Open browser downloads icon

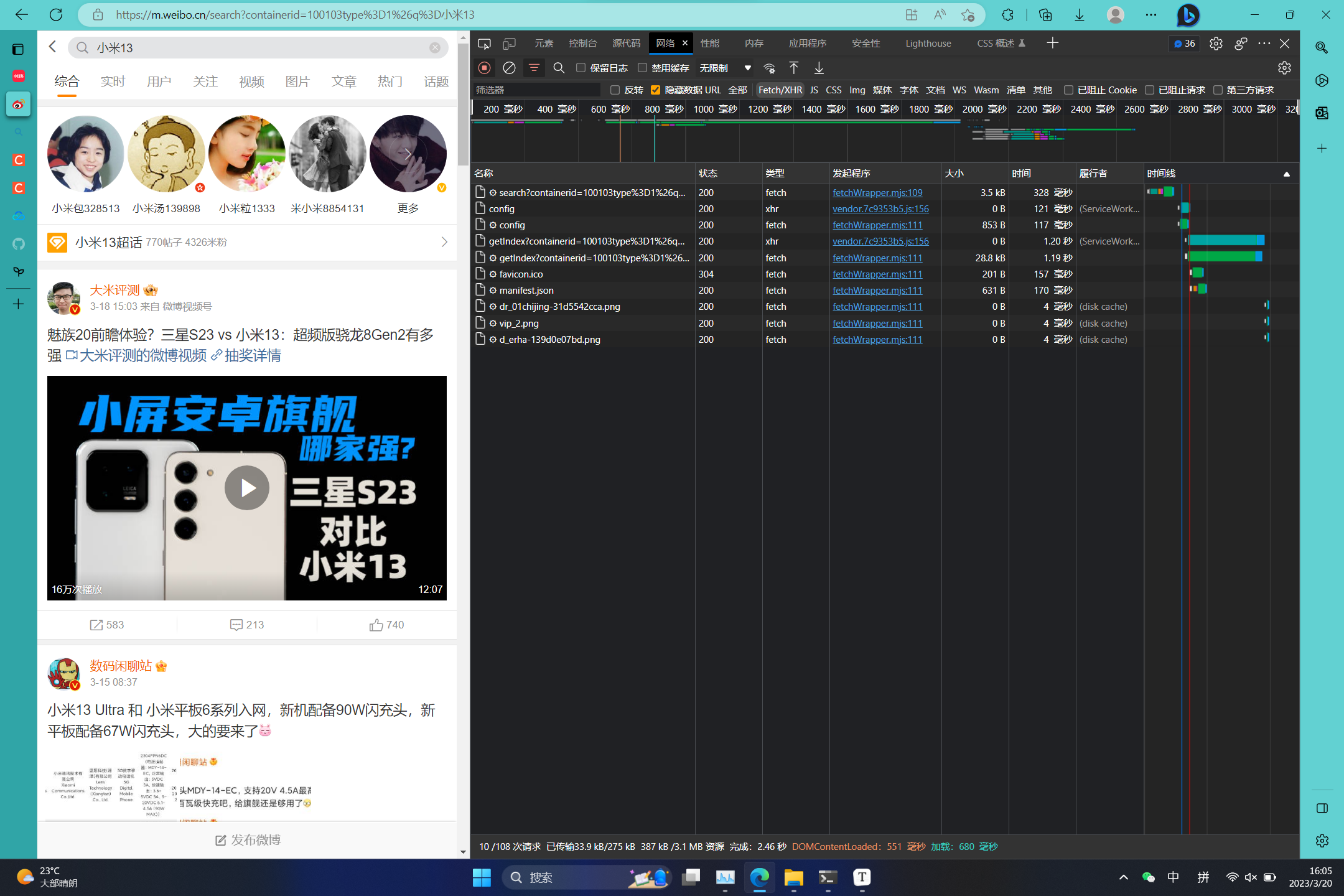click(x=1080, y=15)
